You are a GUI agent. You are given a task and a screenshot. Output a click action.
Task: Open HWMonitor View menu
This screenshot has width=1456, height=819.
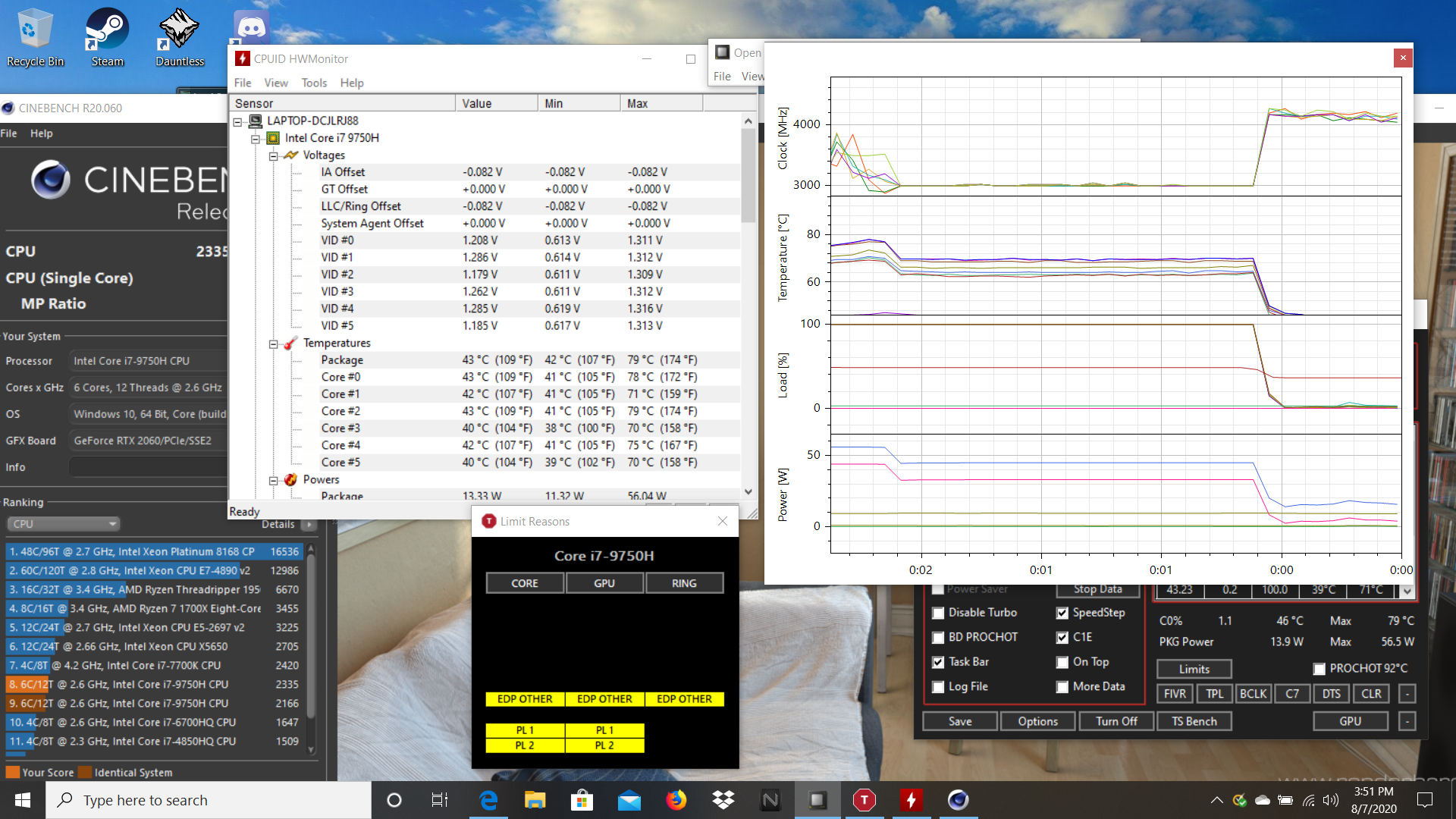coord(276,83)
